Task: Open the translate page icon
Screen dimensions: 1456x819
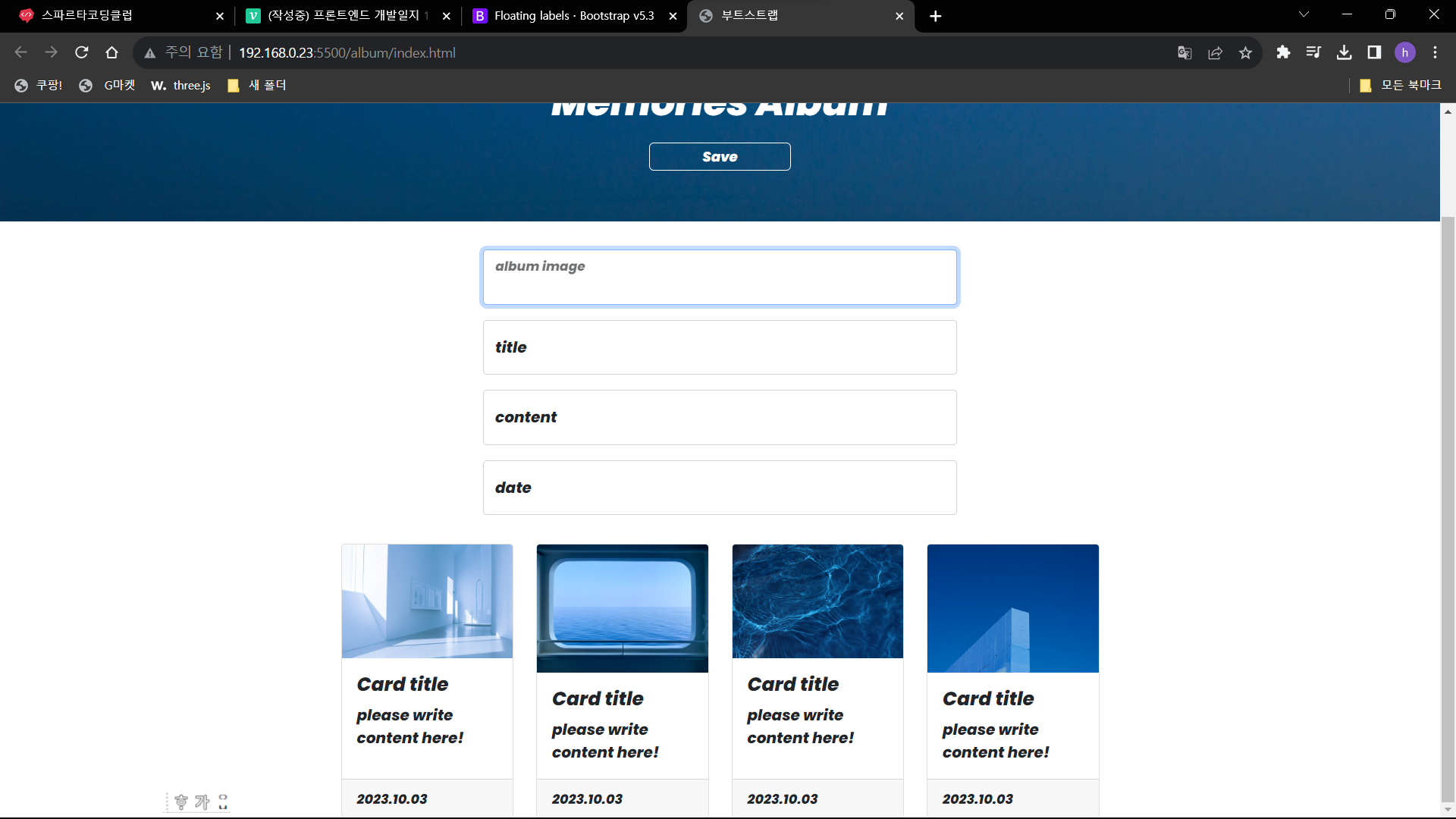Action: tap(1185, 52)
